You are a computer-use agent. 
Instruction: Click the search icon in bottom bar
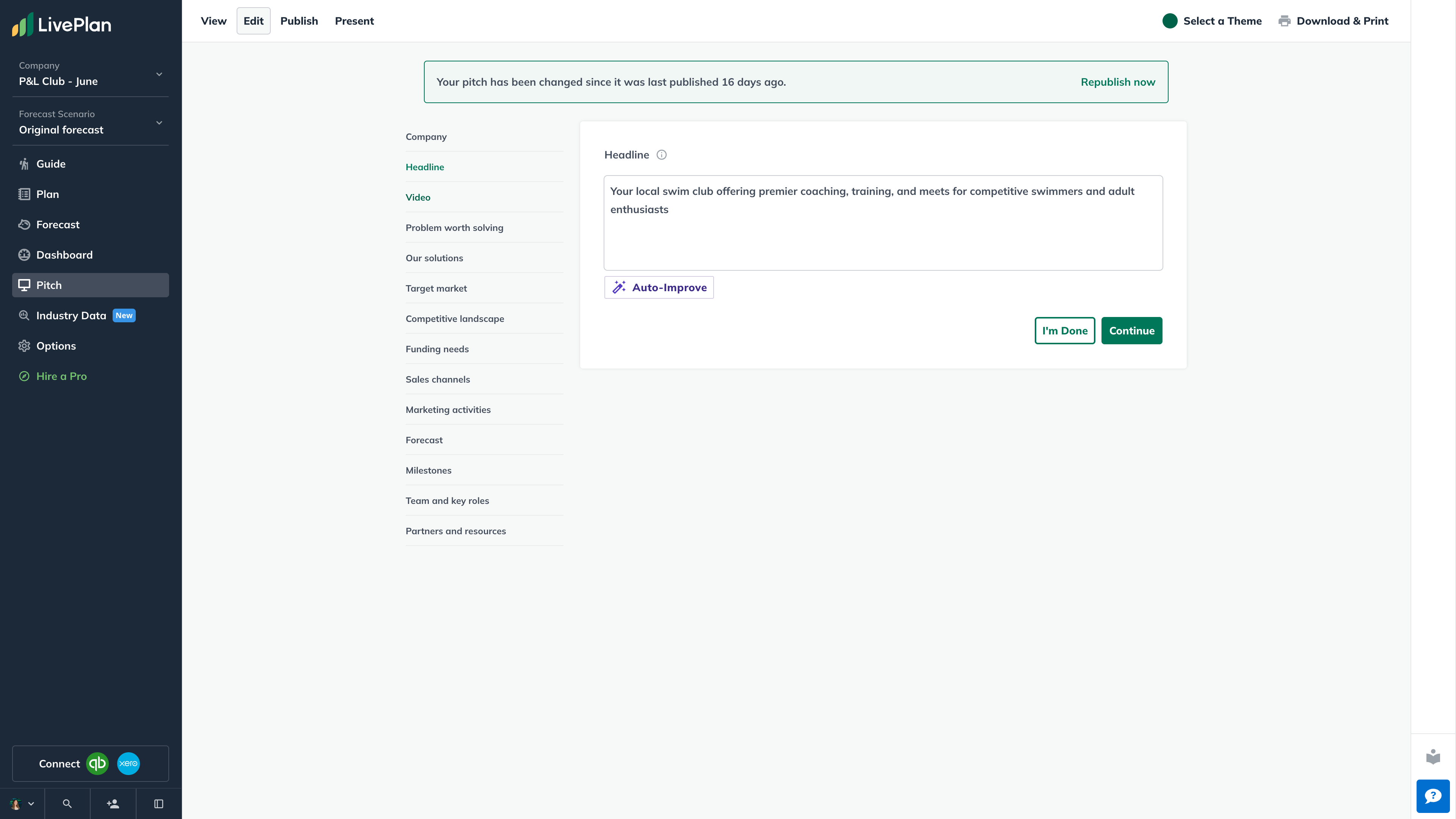(67, 804)
